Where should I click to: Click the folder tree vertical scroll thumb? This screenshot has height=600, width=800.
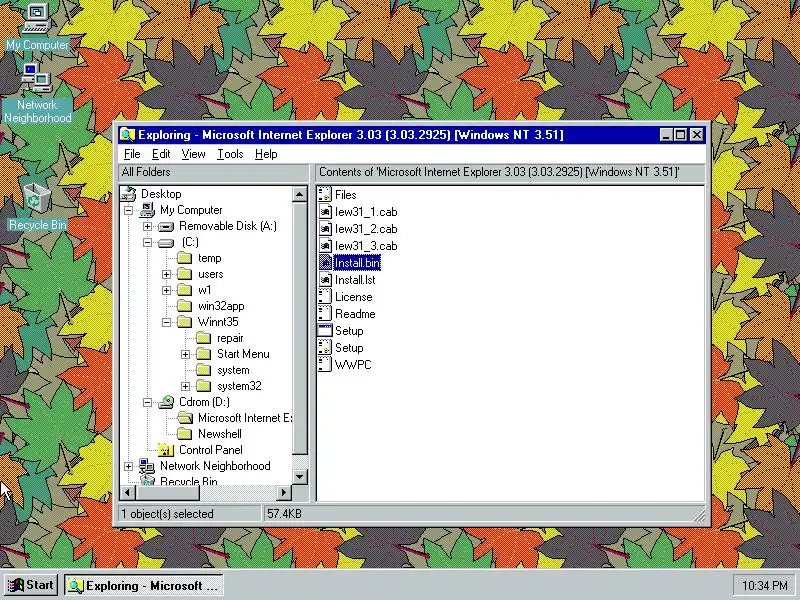click(x=299, y=328)
